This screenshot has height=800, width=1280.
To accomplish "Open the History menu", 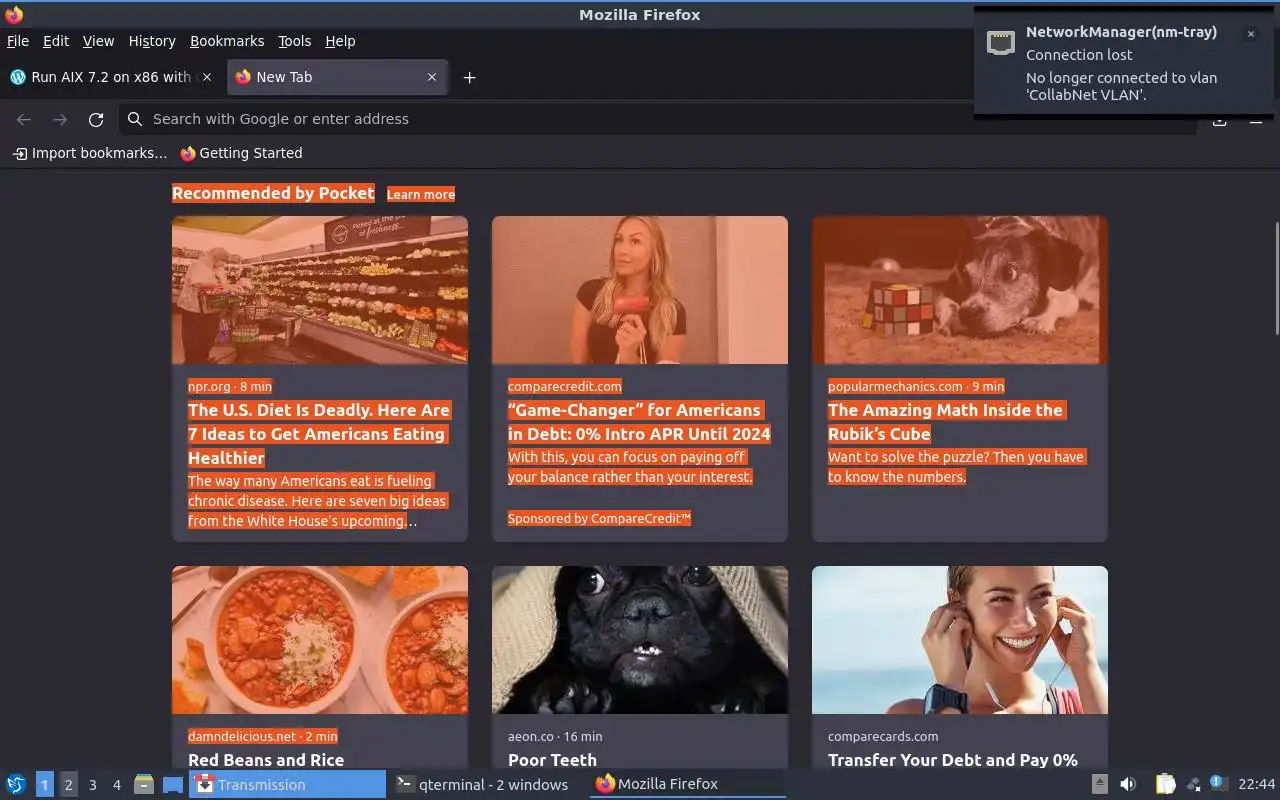I will [x=152, y=41].
